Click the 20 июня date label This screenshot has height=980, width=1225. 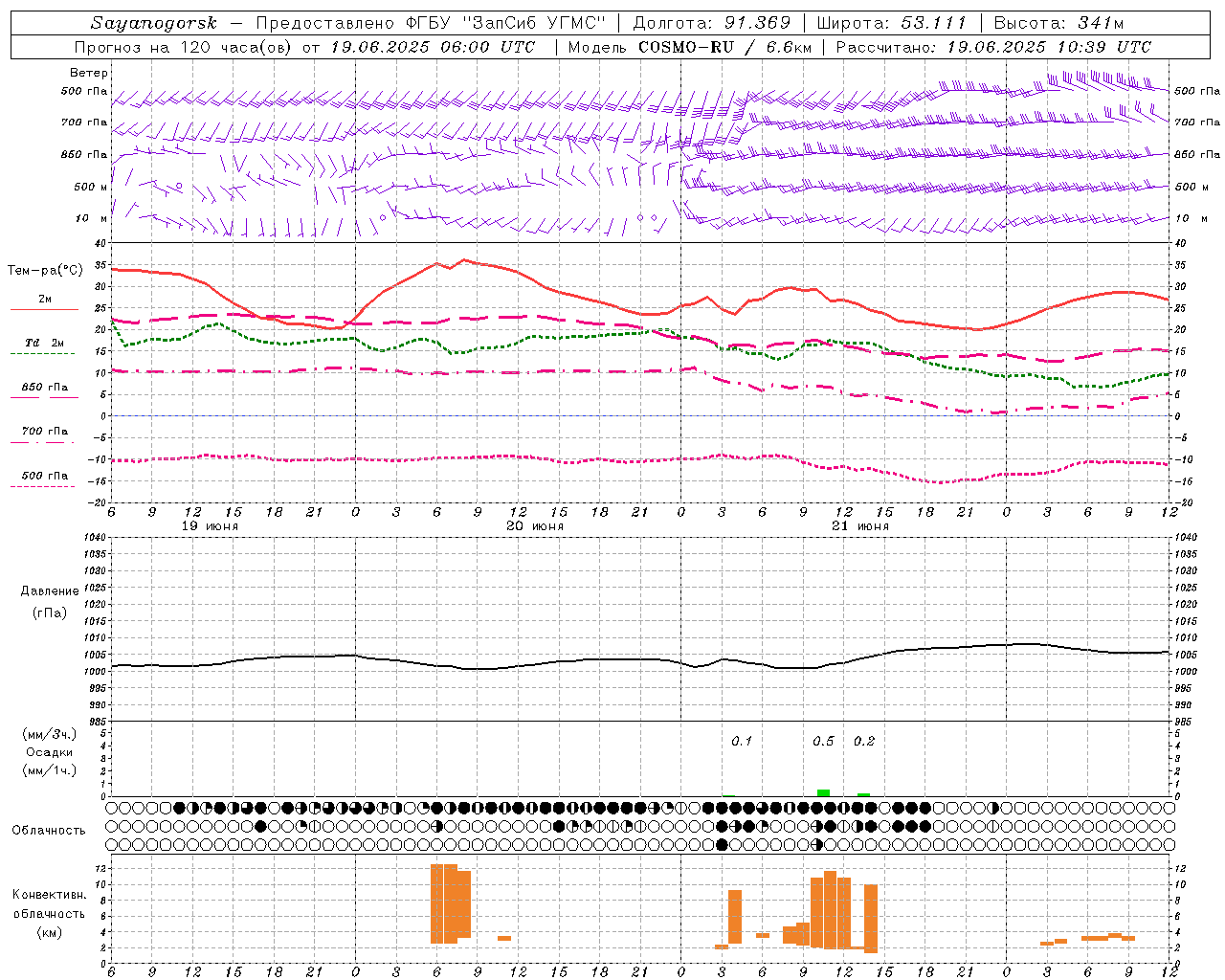click(x=535, y=526)
